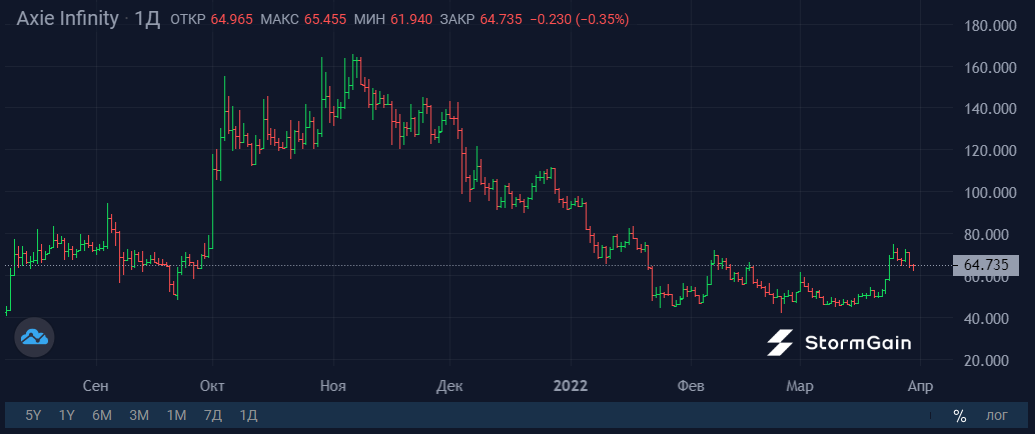Screen dimensions: 1035x434
Task: Toggle percent scale mode
Action: pyautogui.click(x=960, y=416)
